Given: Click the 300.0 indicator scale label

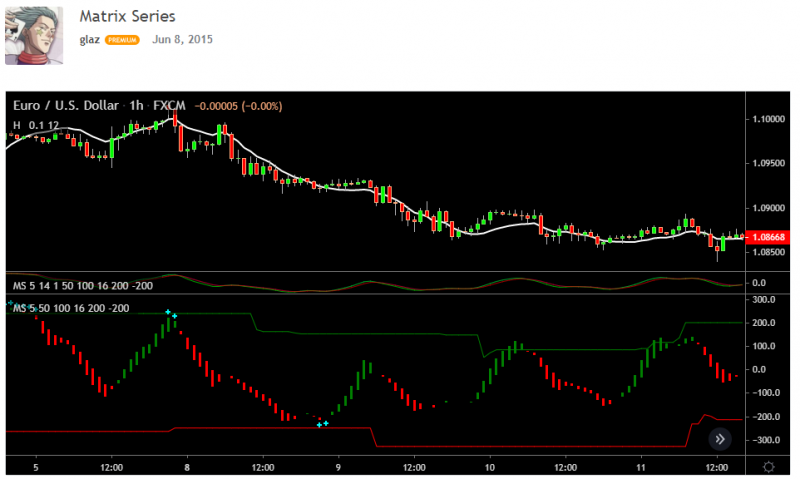Looking at the screenshot, I should tap(764, 299).
